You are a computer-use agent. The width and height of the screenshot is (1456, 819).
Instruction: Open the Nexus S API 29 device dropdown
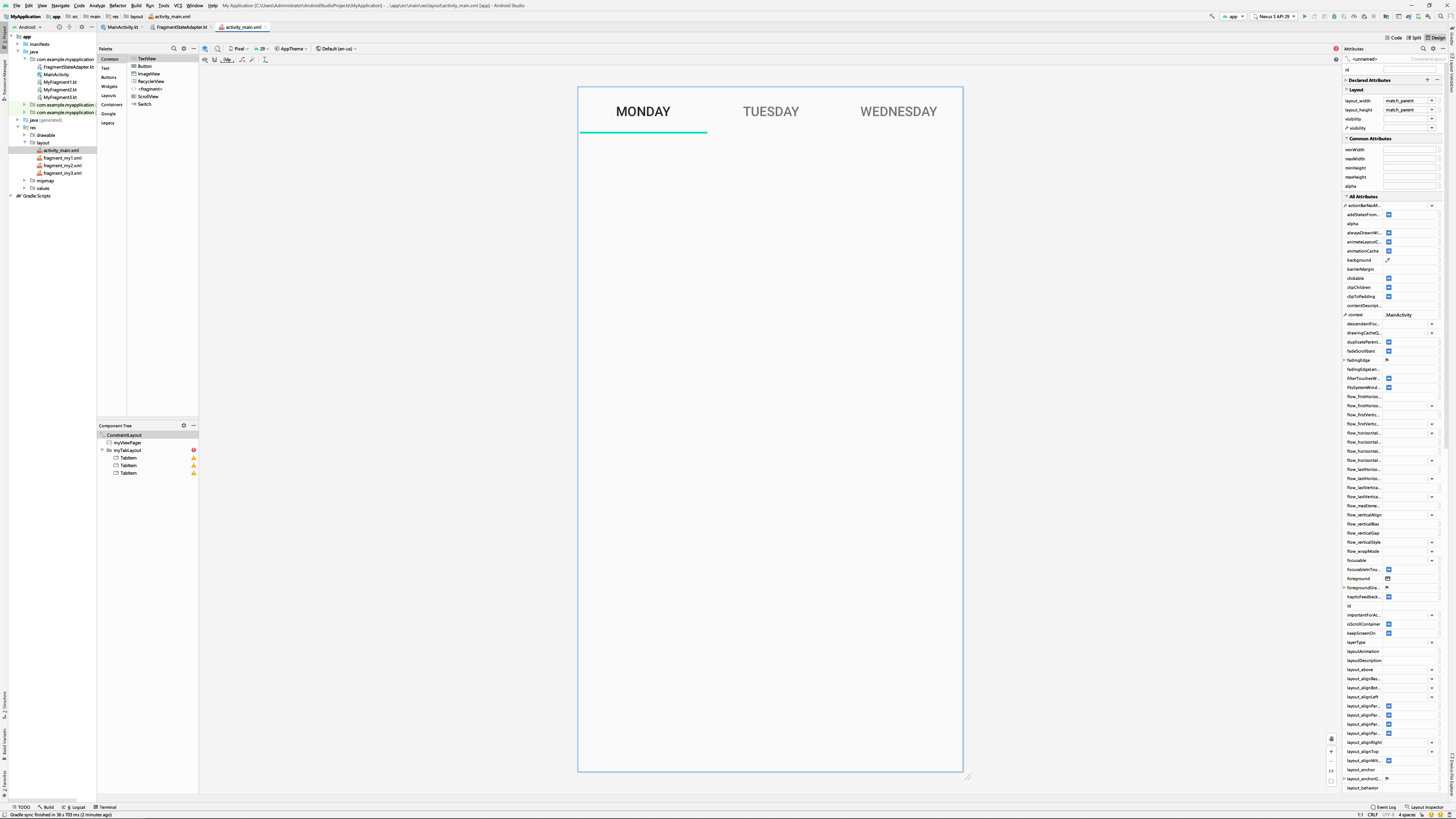click(1274, 16)
